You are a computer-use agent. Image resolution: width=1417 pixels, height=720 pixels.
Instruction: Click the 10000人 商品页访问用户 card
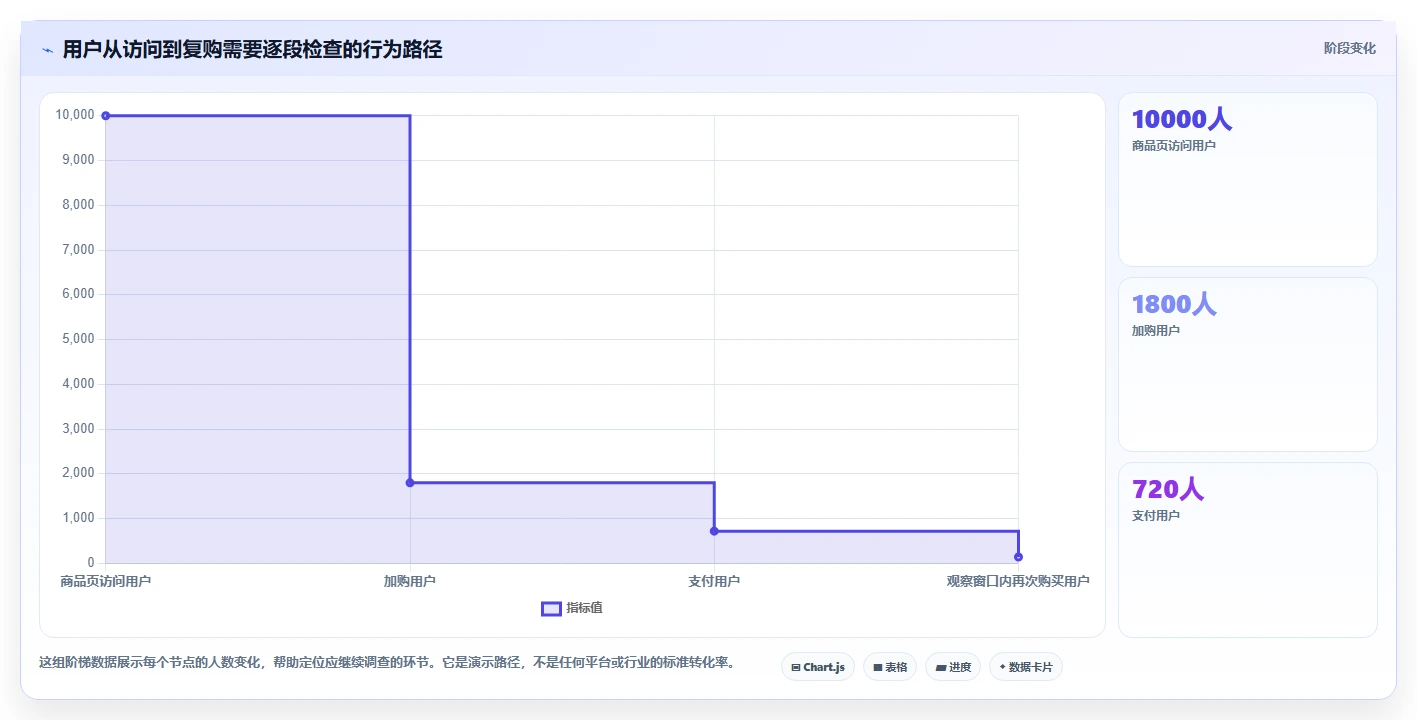[1248, 180]
